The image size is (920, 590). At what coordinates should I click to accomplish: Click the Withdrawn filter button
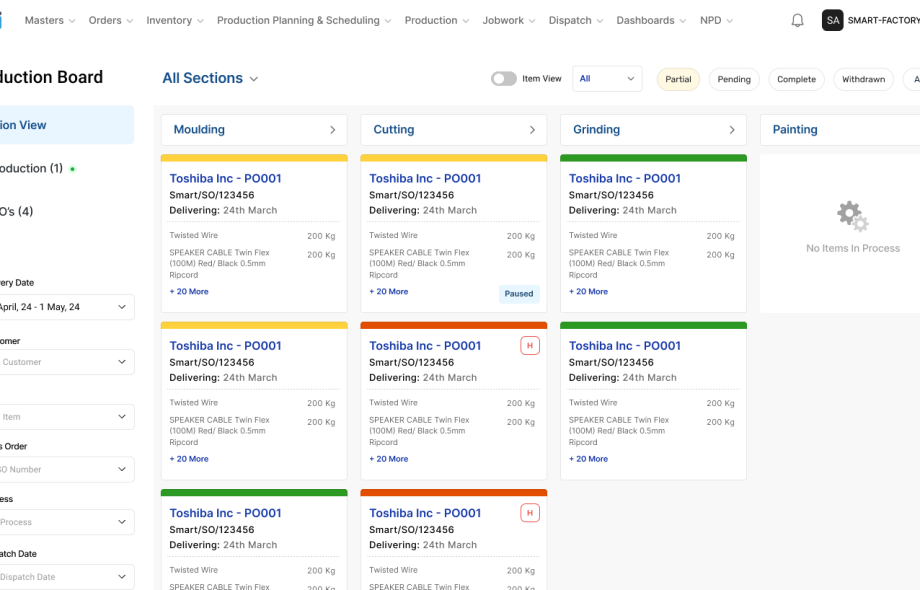863,79
